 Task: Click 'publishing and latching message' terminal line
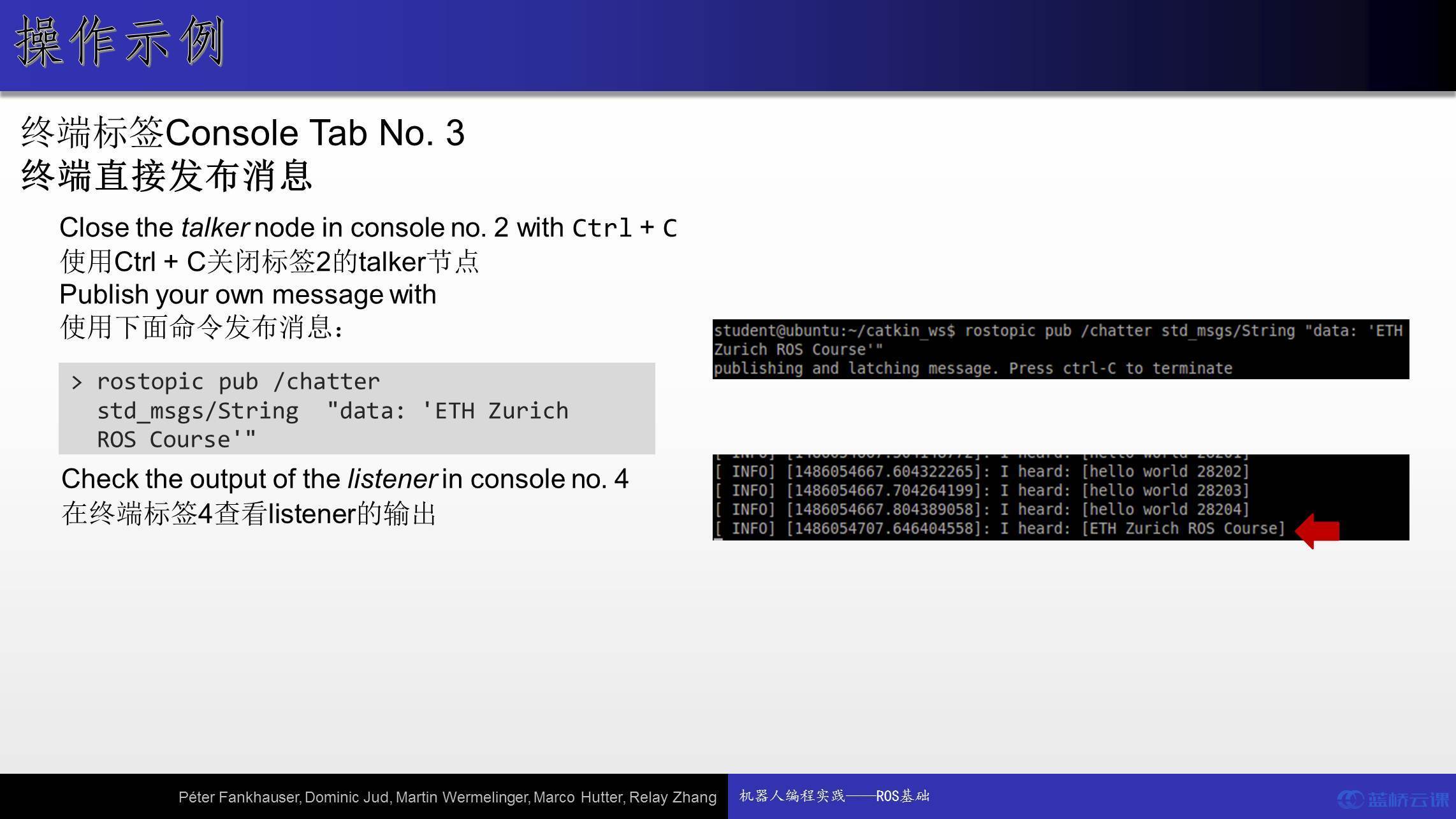tap(972, 368)
